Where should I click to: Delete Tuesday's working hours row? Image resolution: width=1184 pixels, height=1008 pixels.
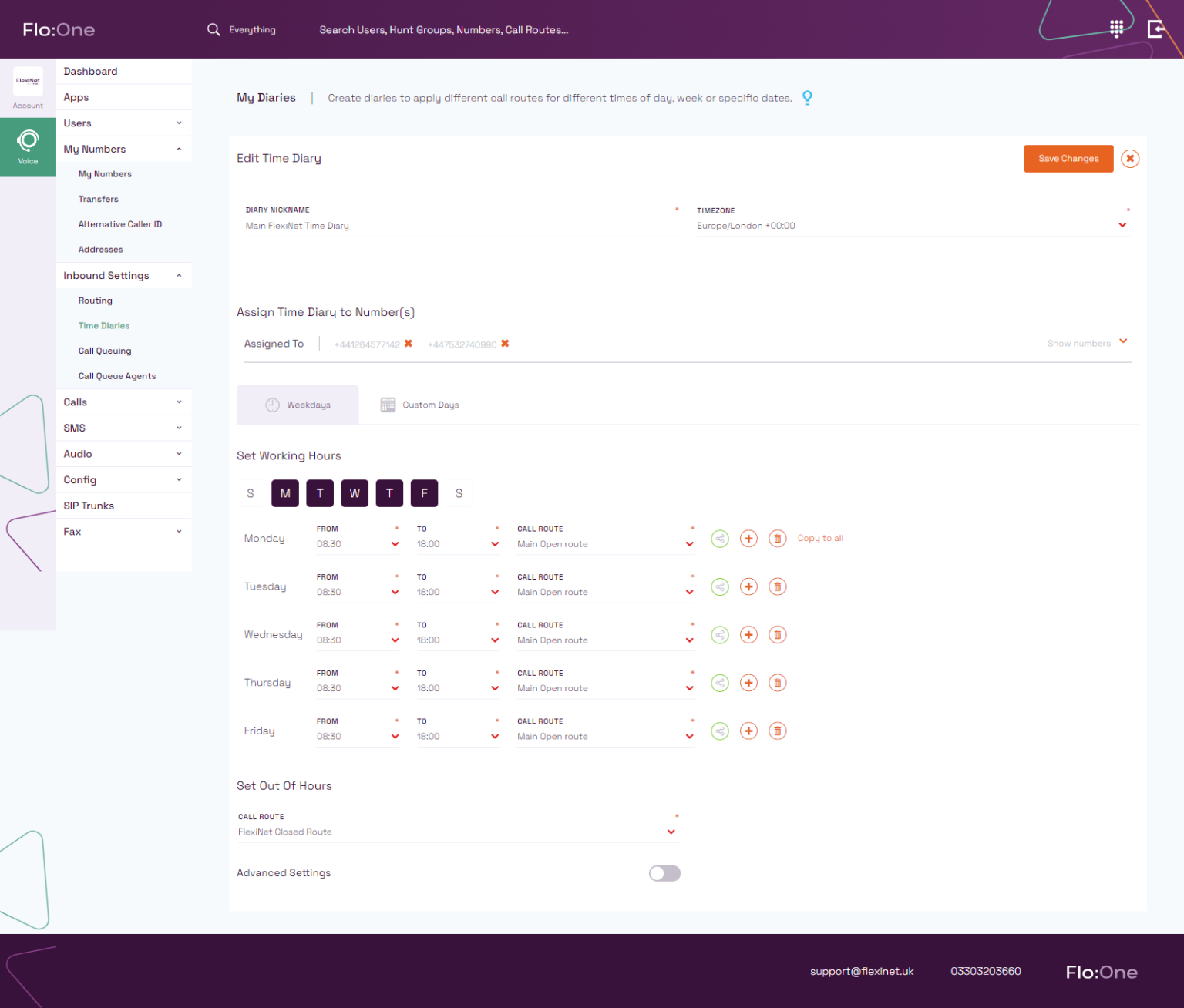777,586
